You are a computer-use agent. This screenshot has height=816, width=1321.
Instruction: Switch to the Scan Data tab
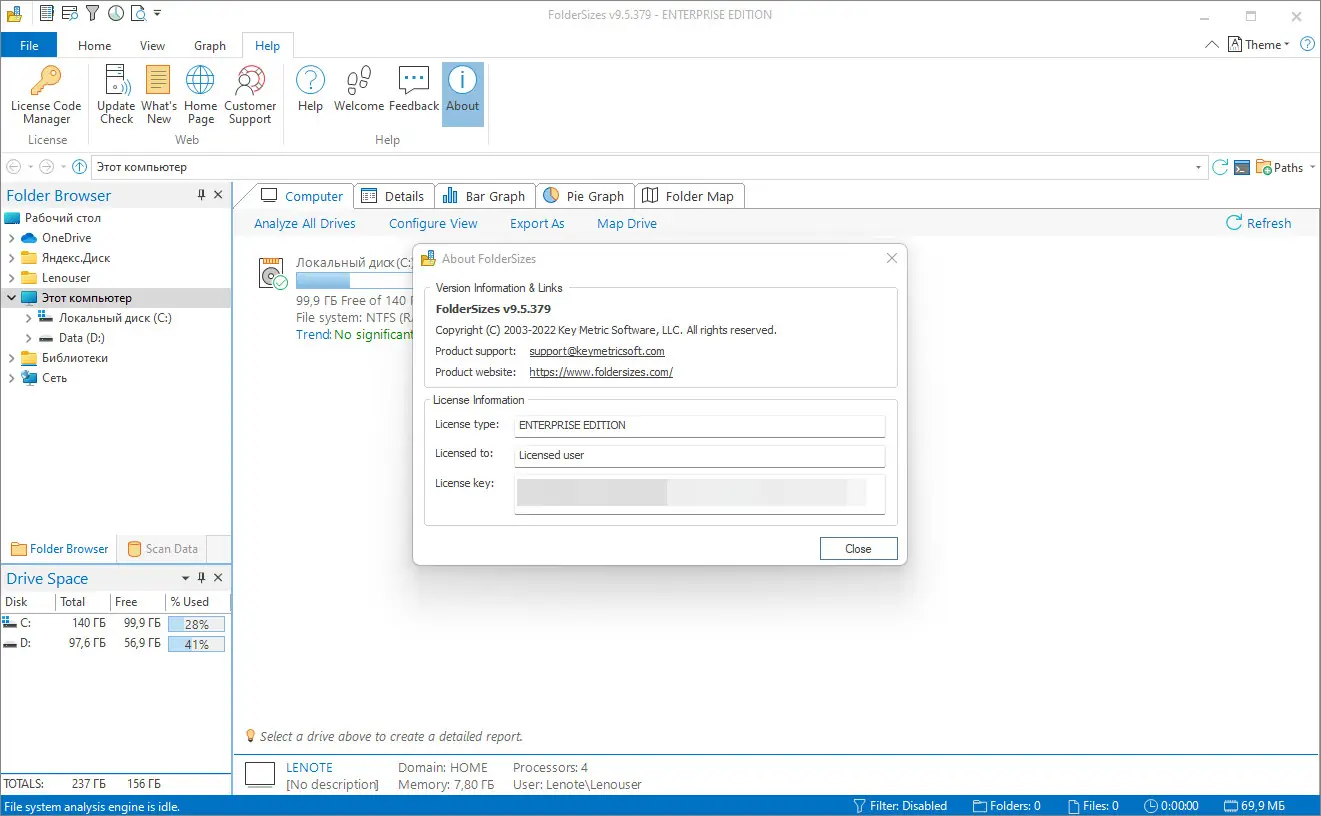coord(163,548)
